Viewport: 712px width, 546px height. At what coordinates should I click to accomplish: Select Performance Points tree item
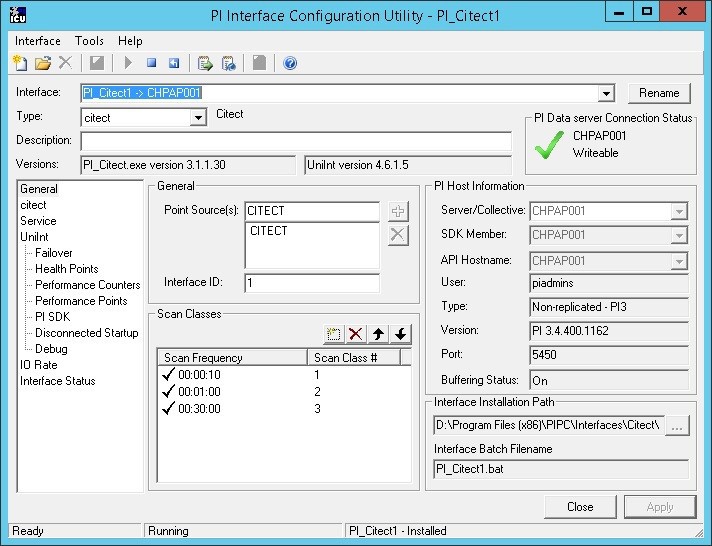click(81, 301)
